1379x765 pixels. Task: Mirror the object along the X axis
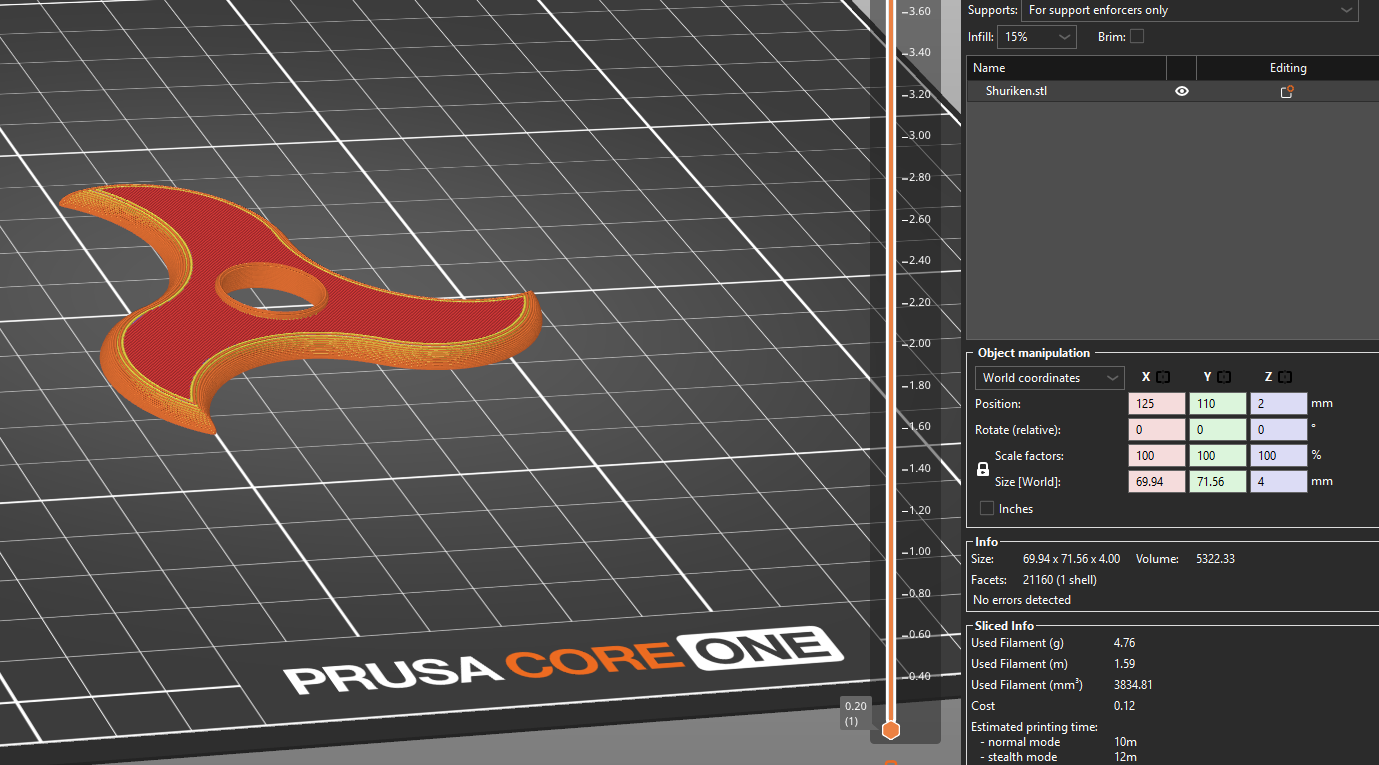[1163, 377]
